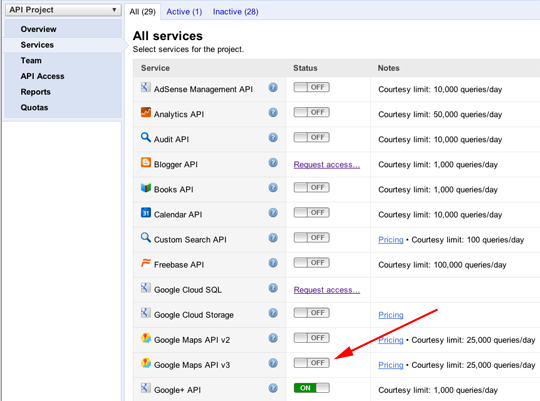The image size is (540, 401).
Task: Switch to the Inactive (28) tab
Action: (x=236, y=12)
